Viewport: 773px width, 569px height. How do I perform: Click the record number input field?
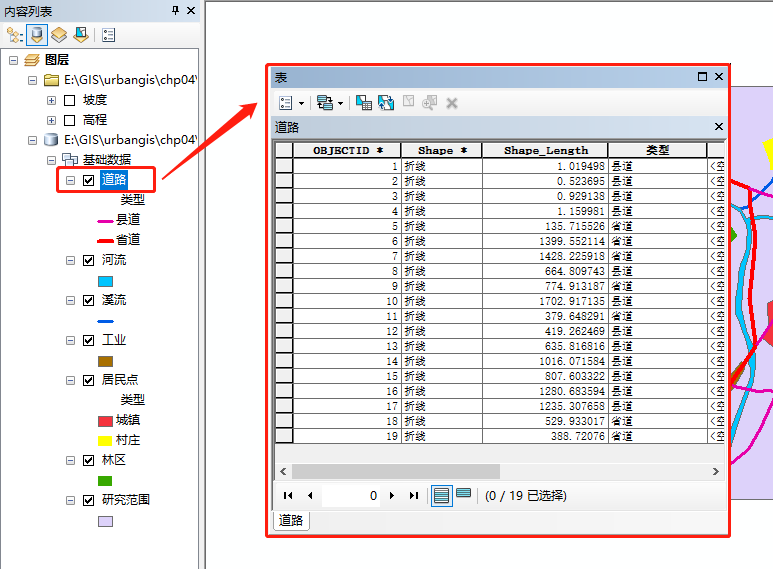(351, 496)
